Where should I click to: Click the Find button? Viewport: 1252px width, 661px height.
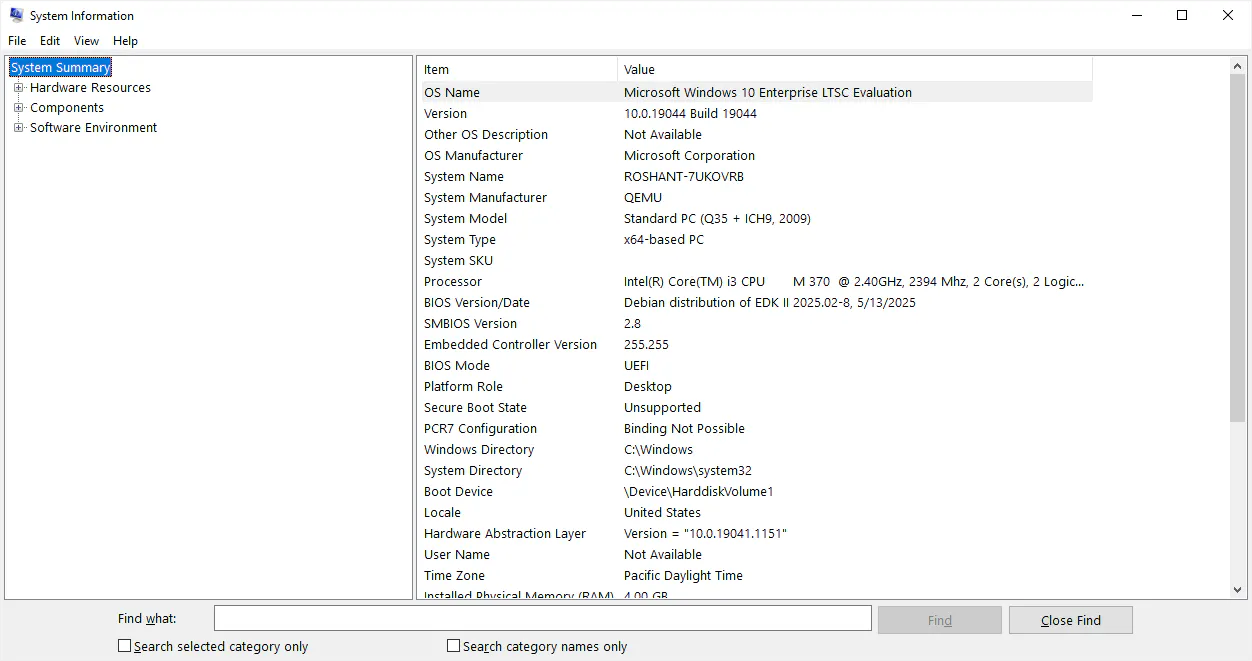click(x=940, y=620)
